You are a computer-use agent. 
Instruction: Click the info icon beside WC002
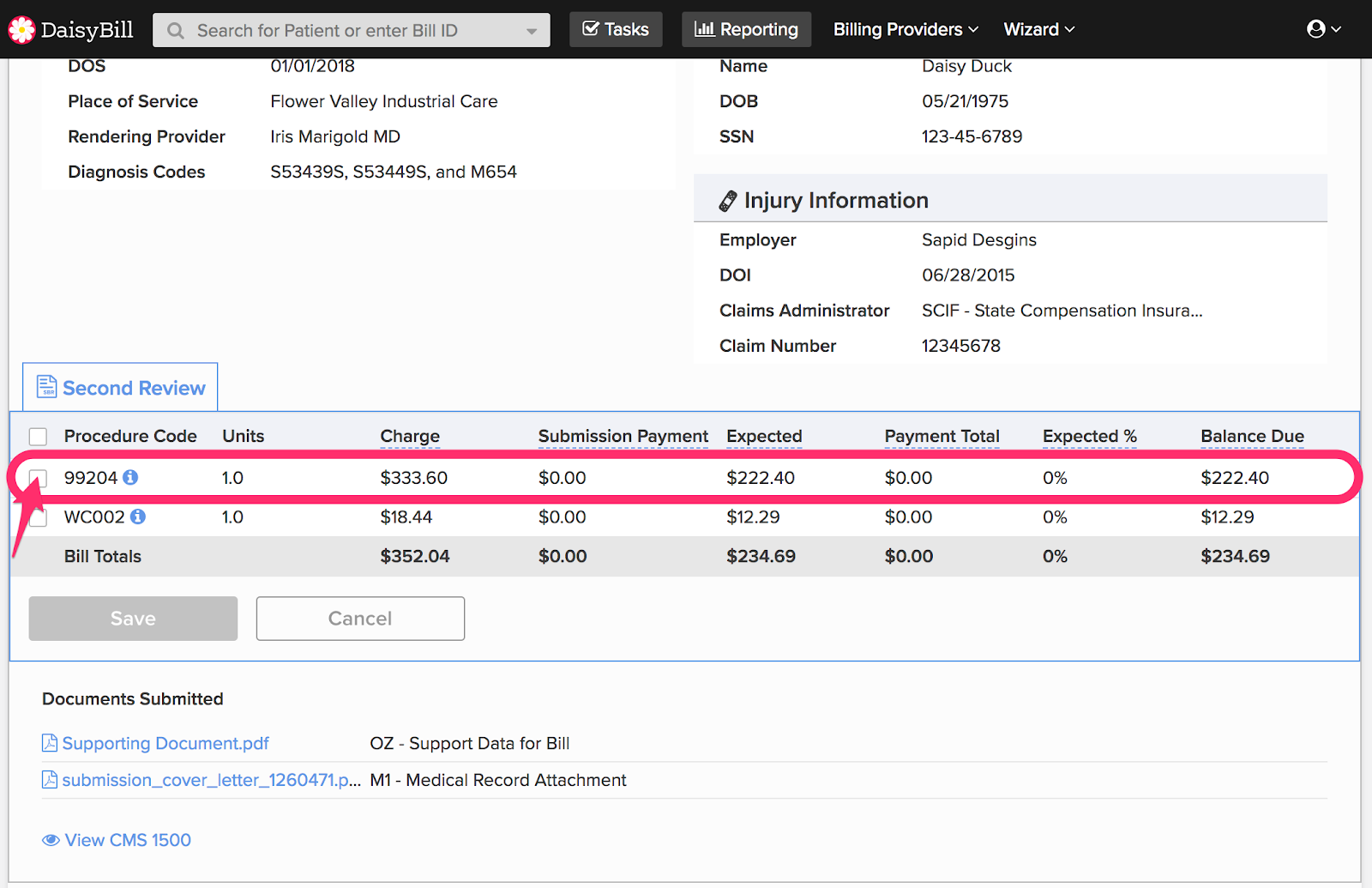pos(138,516)
